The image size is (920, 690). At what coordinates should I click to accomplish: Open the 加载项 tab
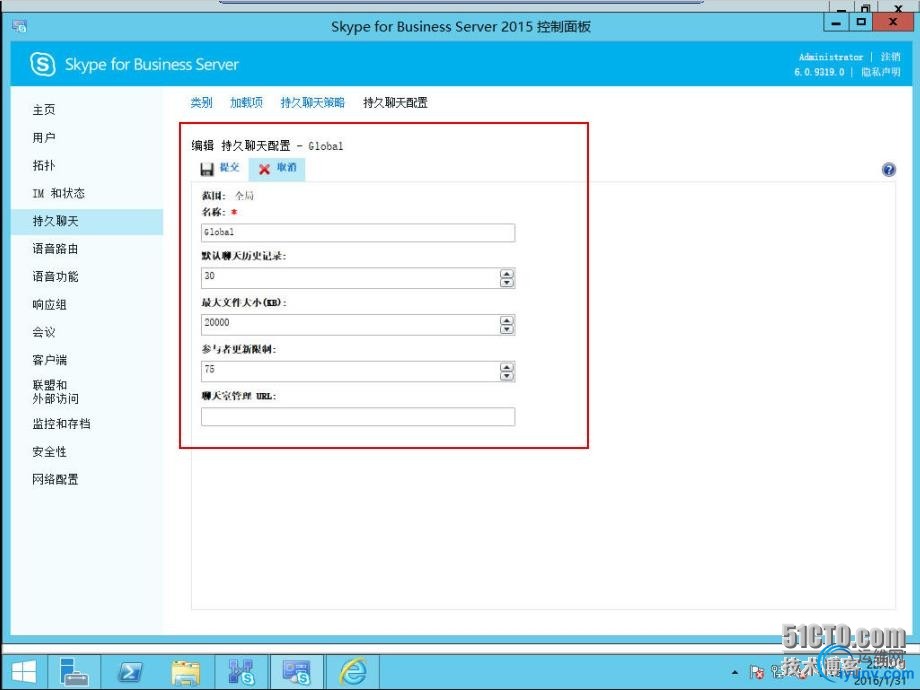[246, 103]
